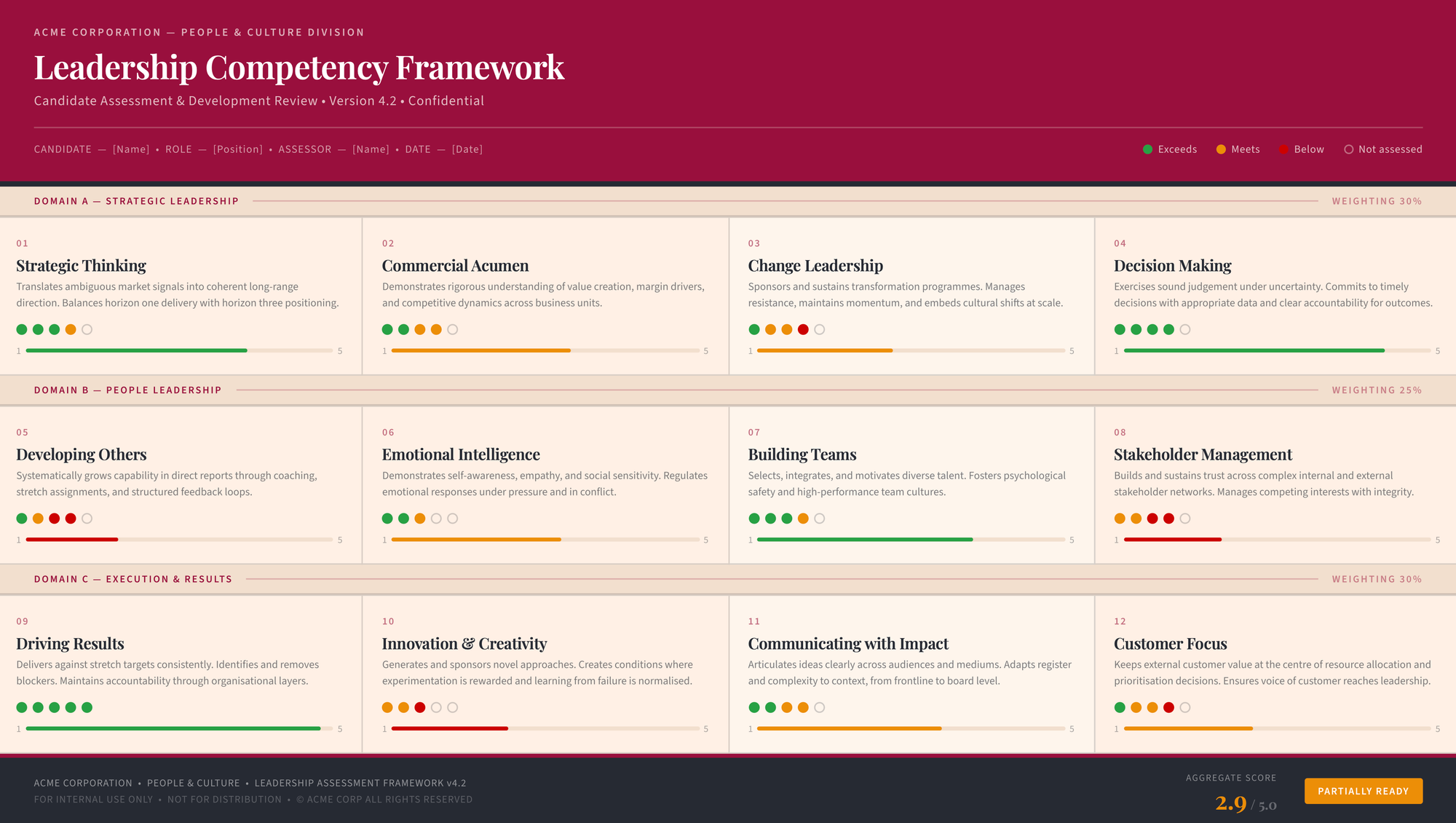Click the hollow Not assessed legend circle

(x=1348, y=149)
